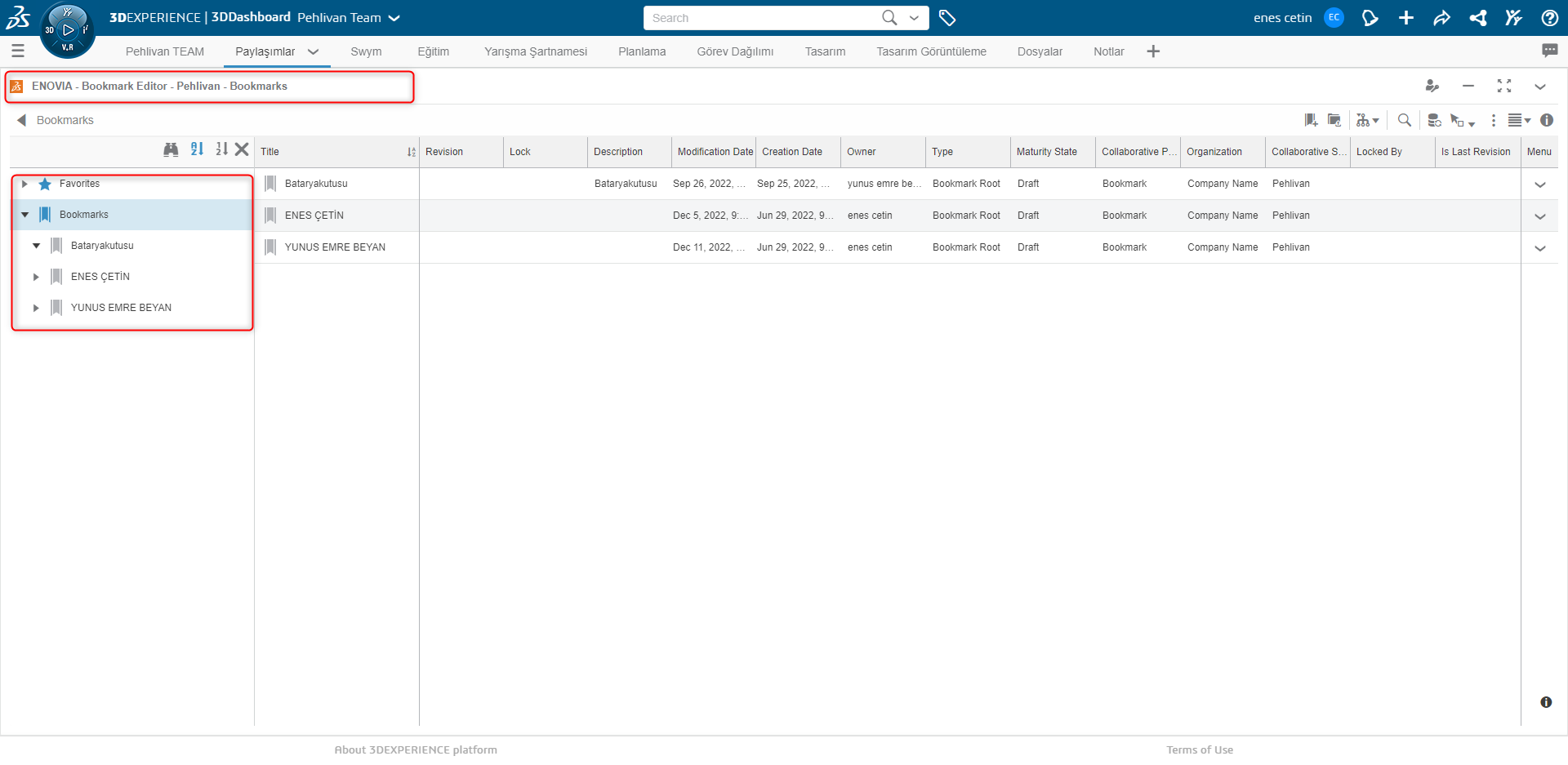The width and height of the screenshot is (1568, 765).
Task: Switch to the Planlama tab
Action: [642, 51]
